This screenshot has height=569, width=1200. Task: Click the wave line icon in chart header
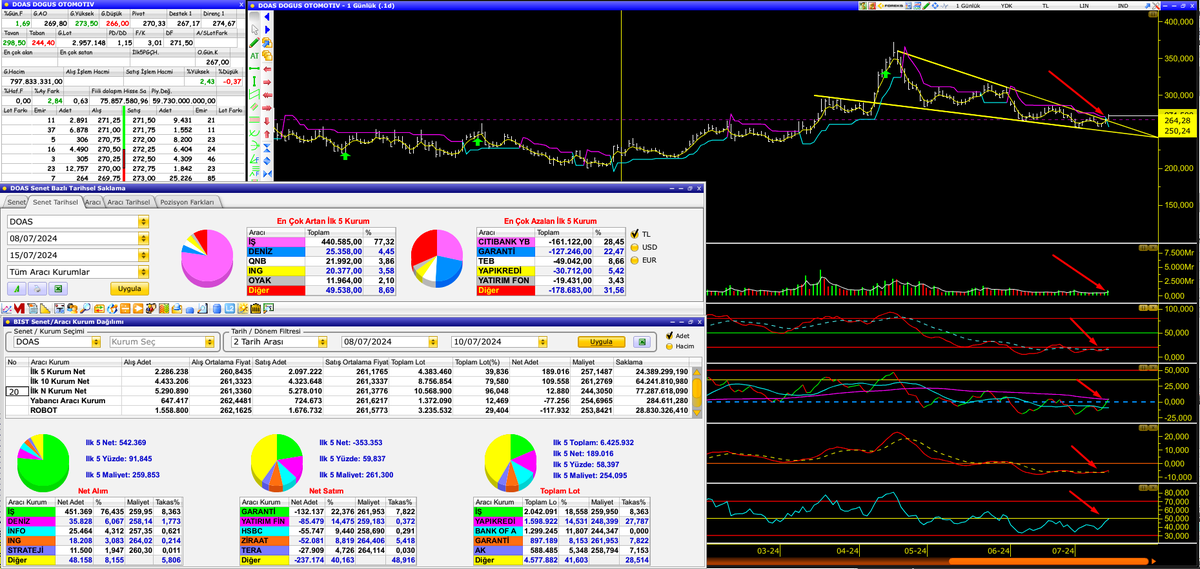[944, 6]
